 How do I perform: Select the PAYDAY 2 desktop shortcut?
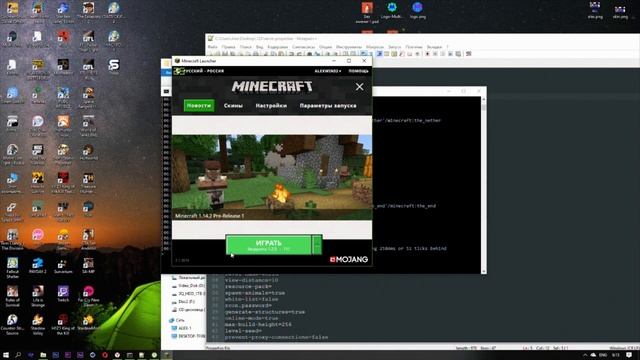[38, 266]
